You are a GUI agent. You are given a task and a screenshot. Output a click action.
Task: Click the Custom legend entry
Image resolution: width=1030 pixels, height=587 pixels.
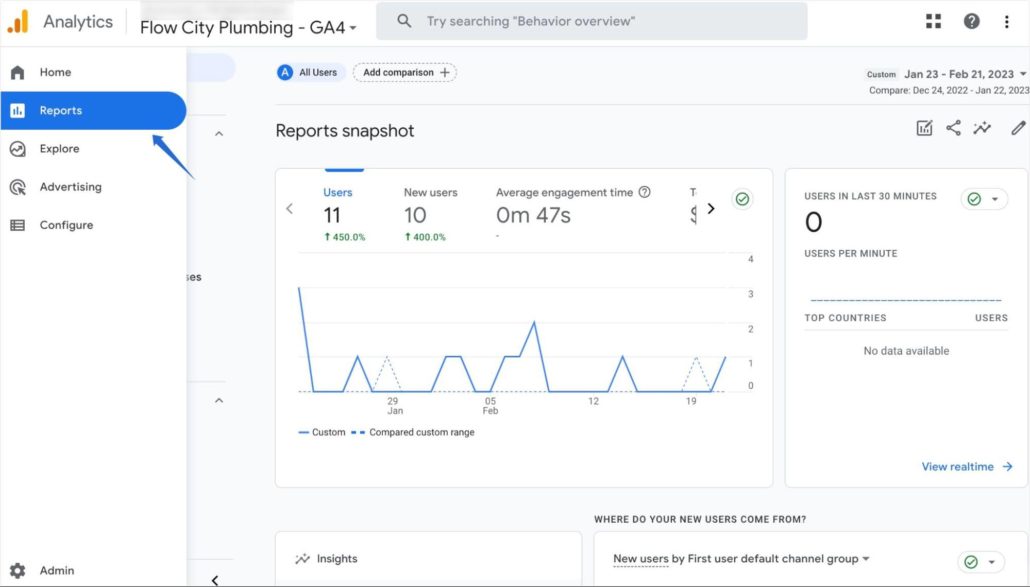coord(322,432)
